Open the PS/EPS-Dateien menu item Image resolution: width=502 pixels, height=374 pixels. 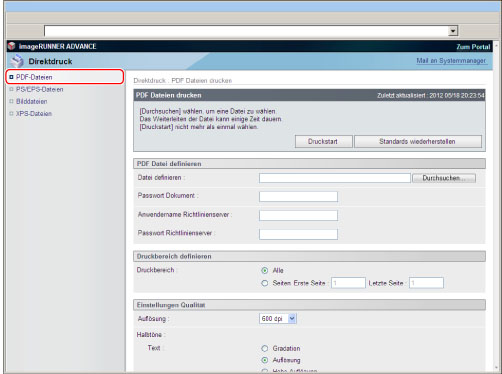coord(40,89)
